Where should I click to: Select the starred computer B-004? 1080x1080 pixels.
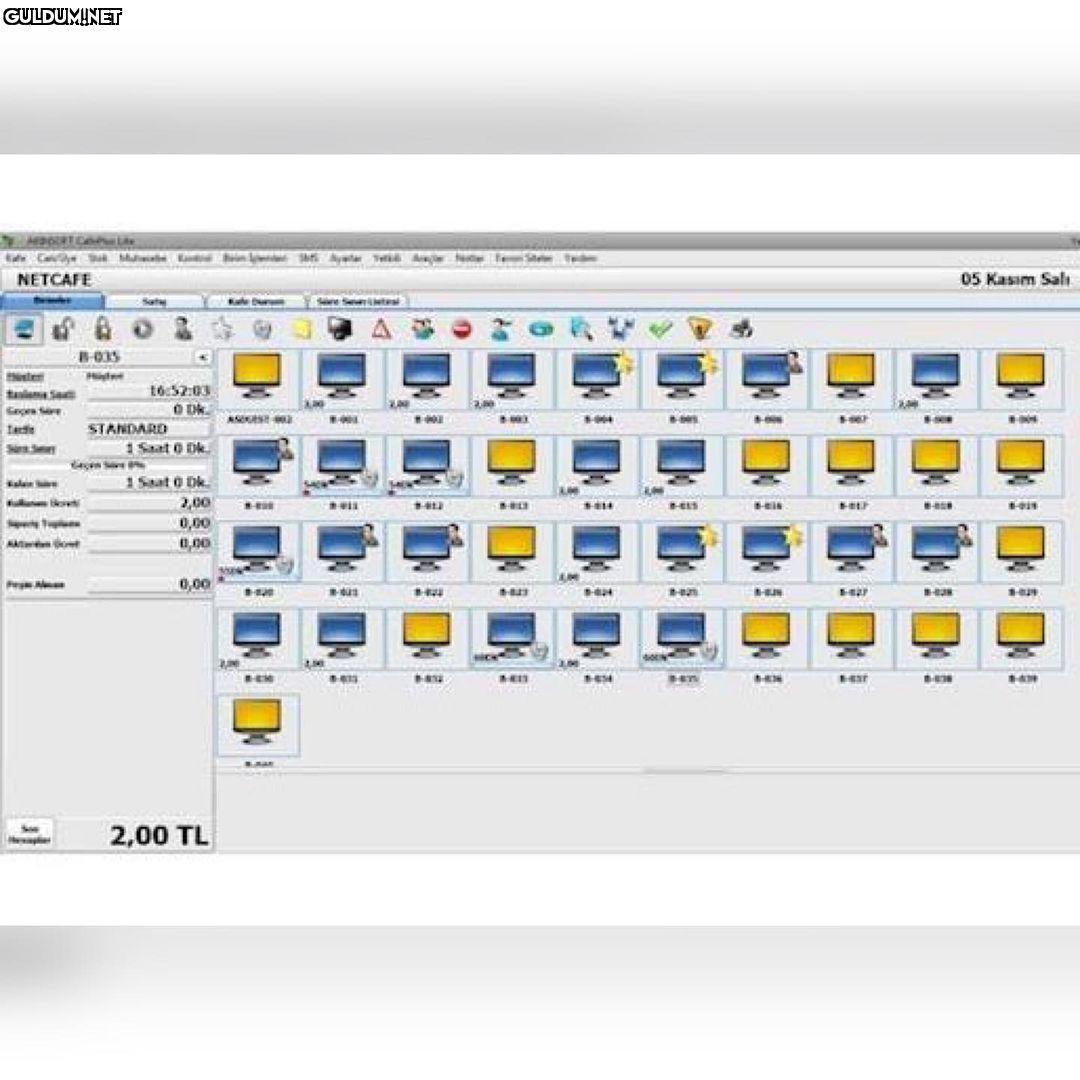597,378
